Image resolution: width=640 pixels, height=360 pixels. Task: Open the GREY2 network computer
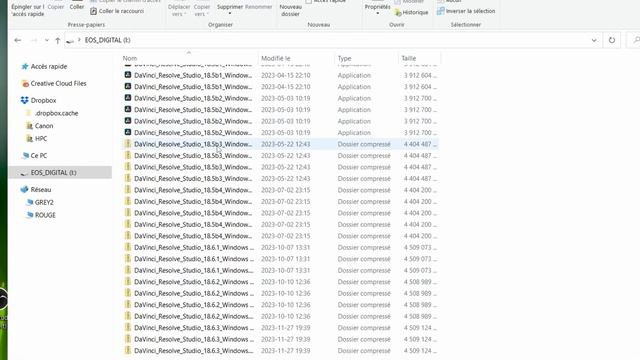pos(44,202)
